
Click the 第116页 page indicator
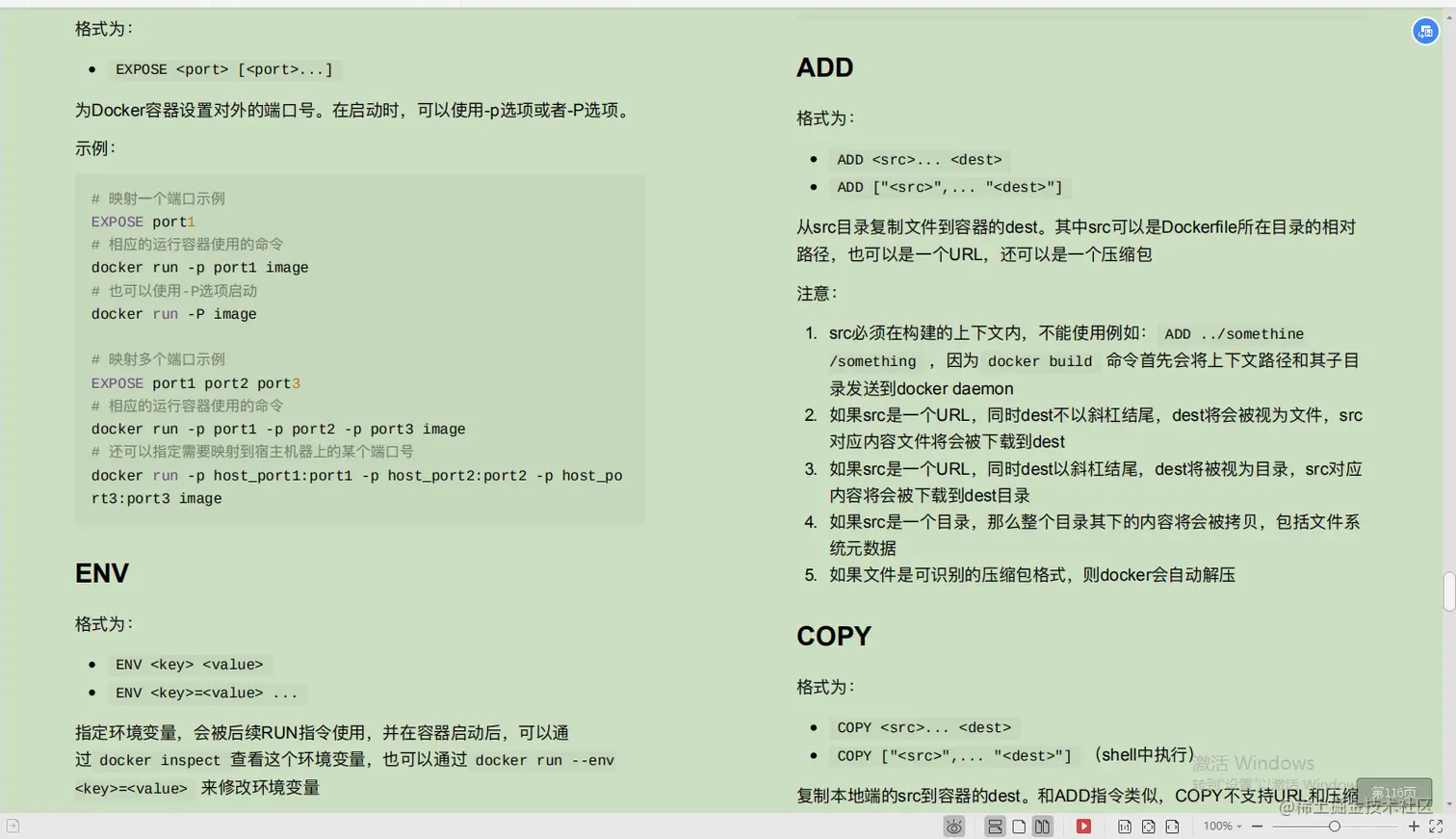point(1393,791)
